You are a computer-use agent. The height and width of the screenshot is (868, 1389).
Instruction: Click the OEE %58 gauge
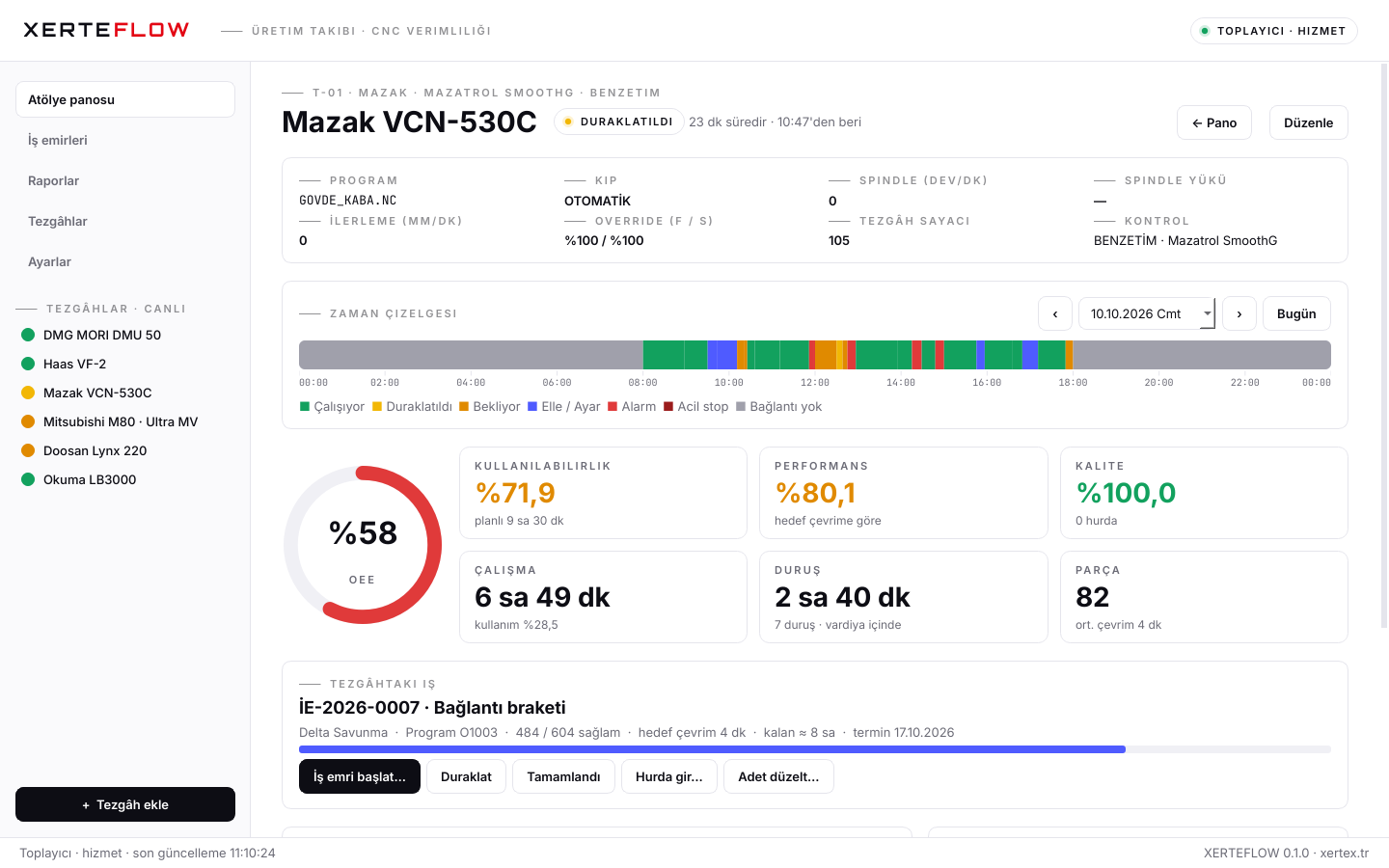(363, 545)
